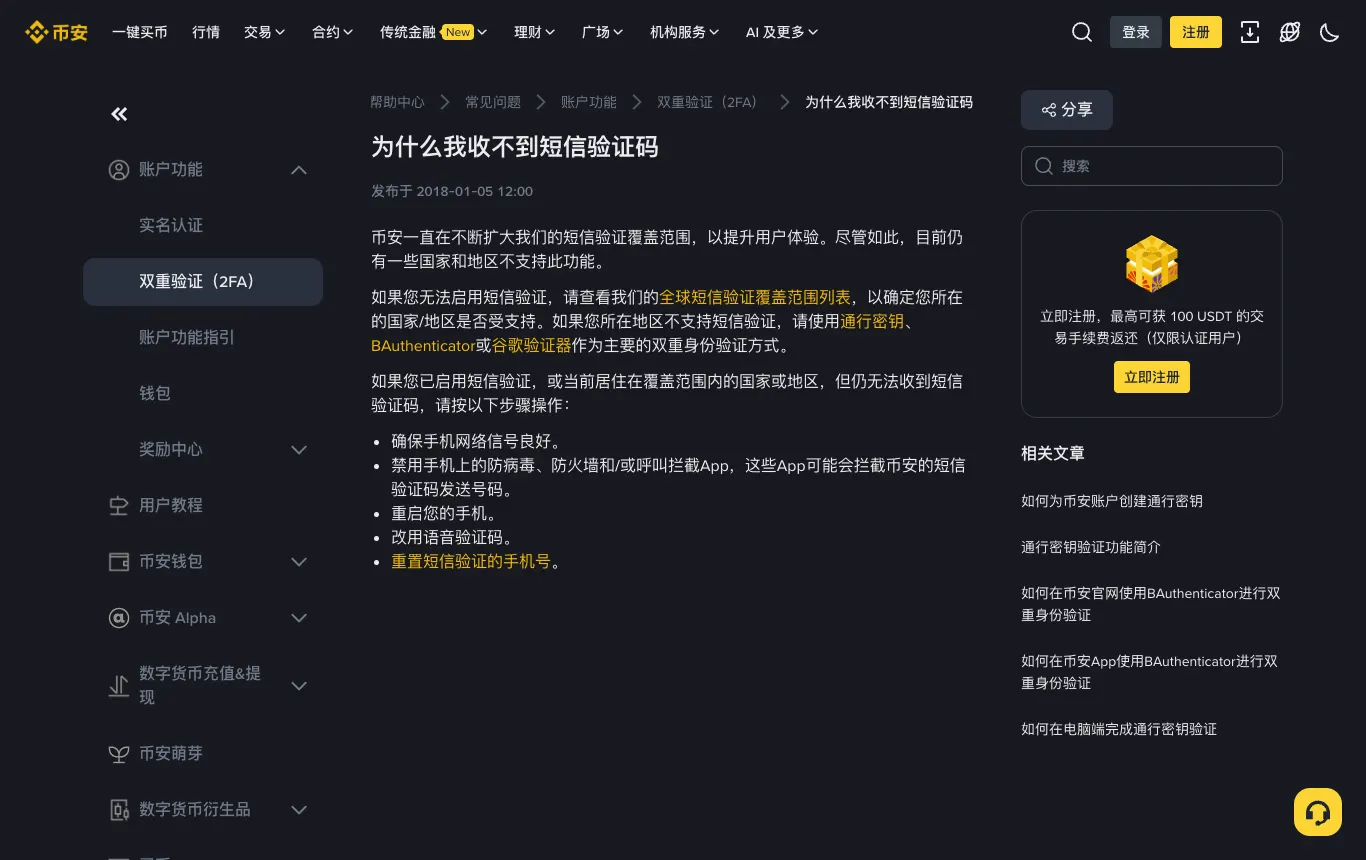Open the 重置短信验证的手机号 link
This screenshot has width=1366, height=860.
tap(471, 561)
